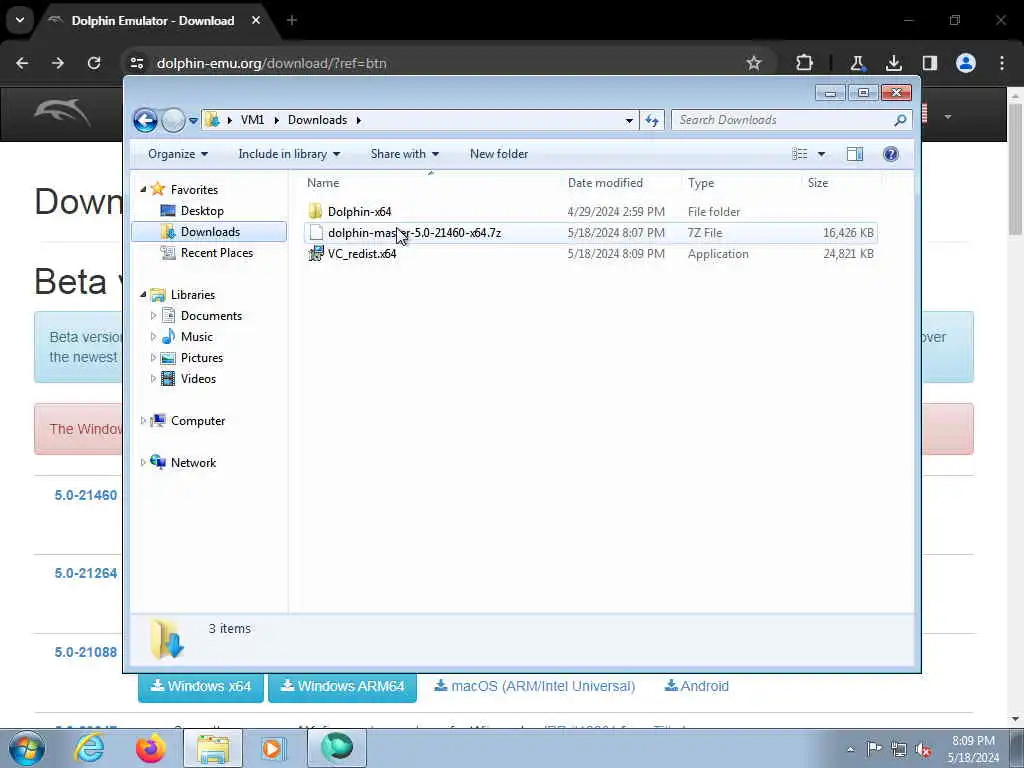
Task: Open the Share with menu
Action: pyautogui.click(x=404, y=154)
